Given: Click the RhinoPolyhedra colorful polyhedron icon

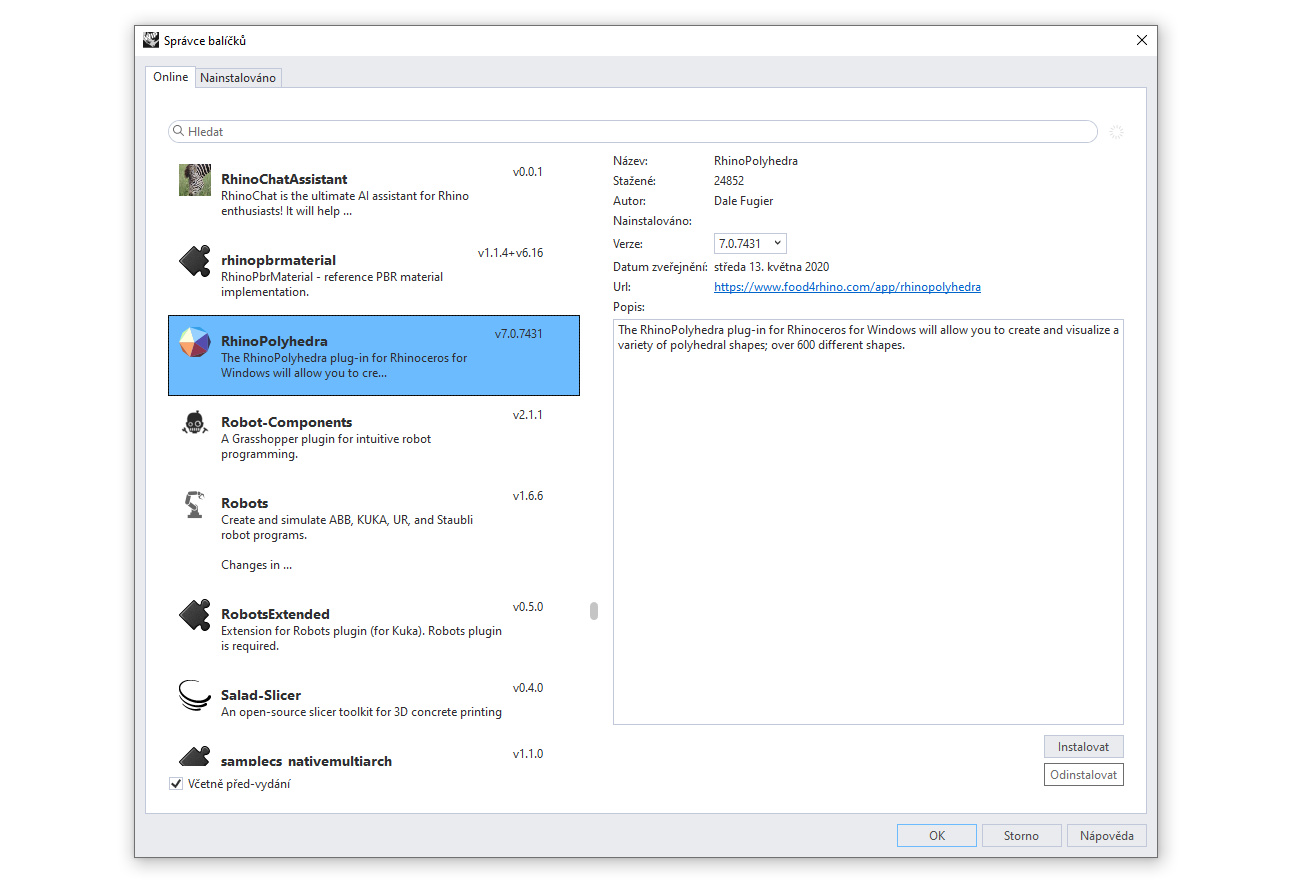Looking at the screenshot, I should click(195, 342).
